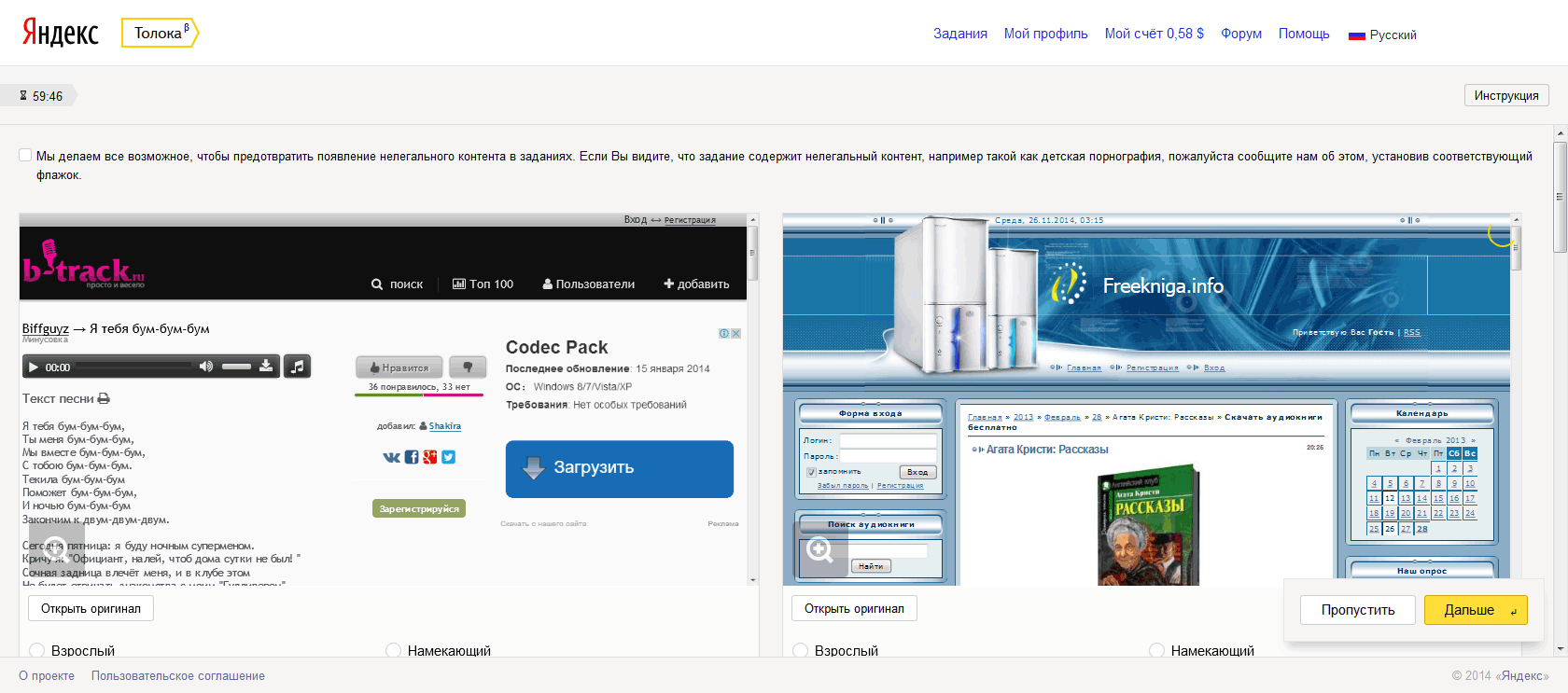
Task: Select Взрослый for the Freekniga screenshot
Action: [x=801, y=650]
